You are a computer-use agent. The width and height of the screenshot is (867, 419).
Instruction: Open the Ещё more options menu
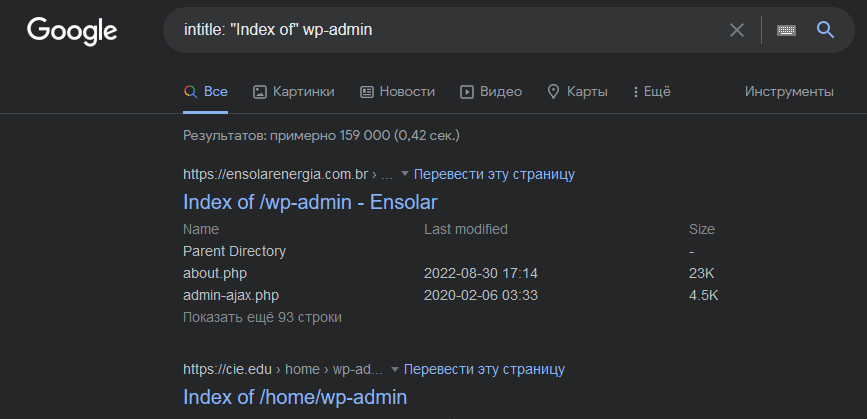click(651, 92)
